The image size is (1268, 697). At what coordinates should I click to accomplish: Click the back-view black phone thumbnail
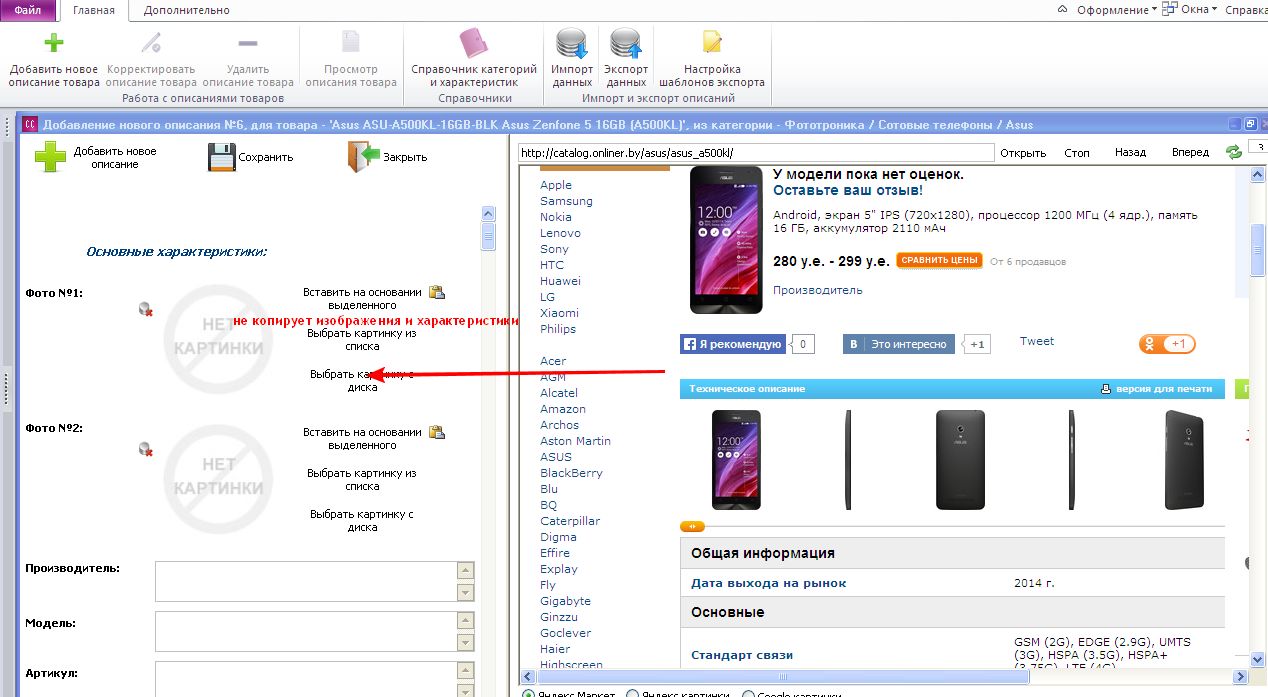(959, 459)
